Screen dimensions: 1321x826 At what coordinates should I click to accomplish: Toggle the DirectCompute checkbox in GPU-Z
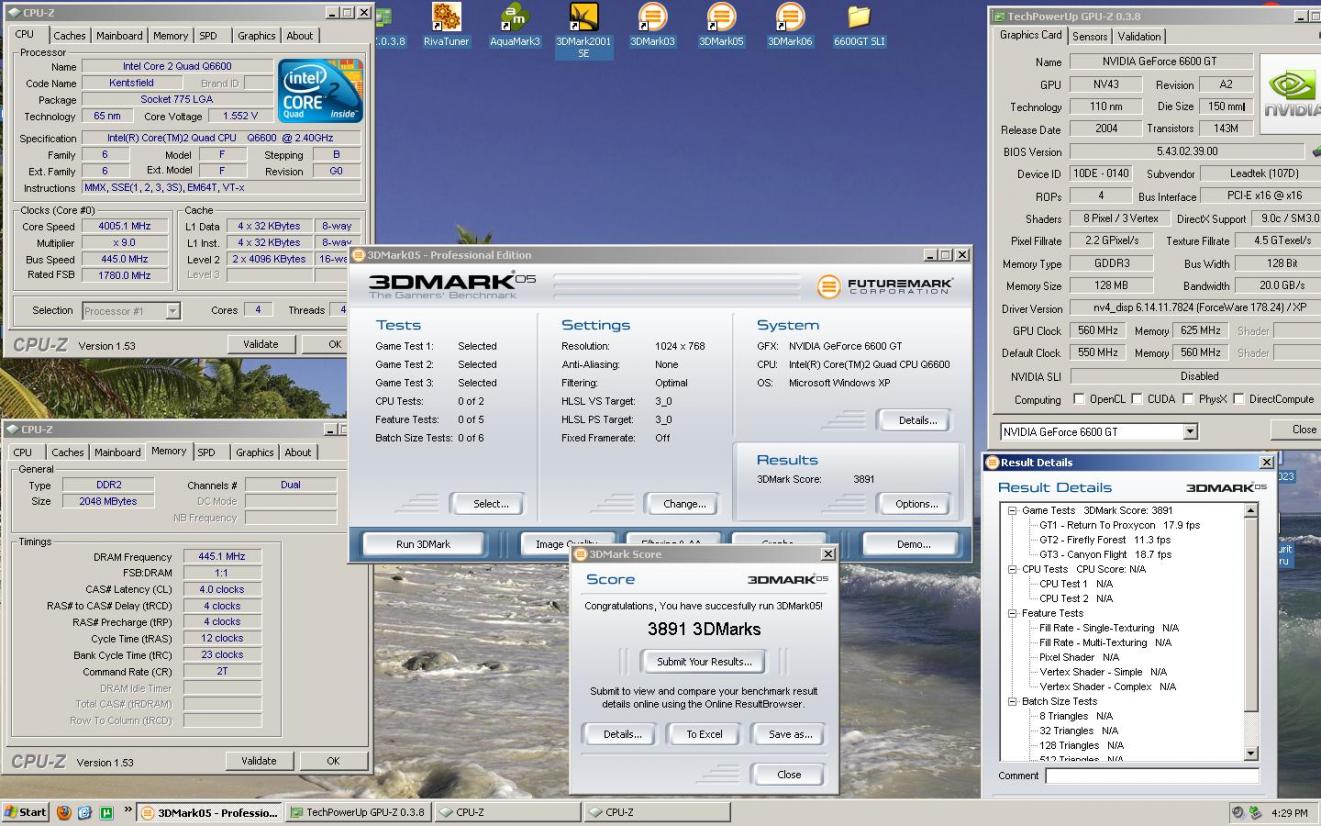(1240, 399)
